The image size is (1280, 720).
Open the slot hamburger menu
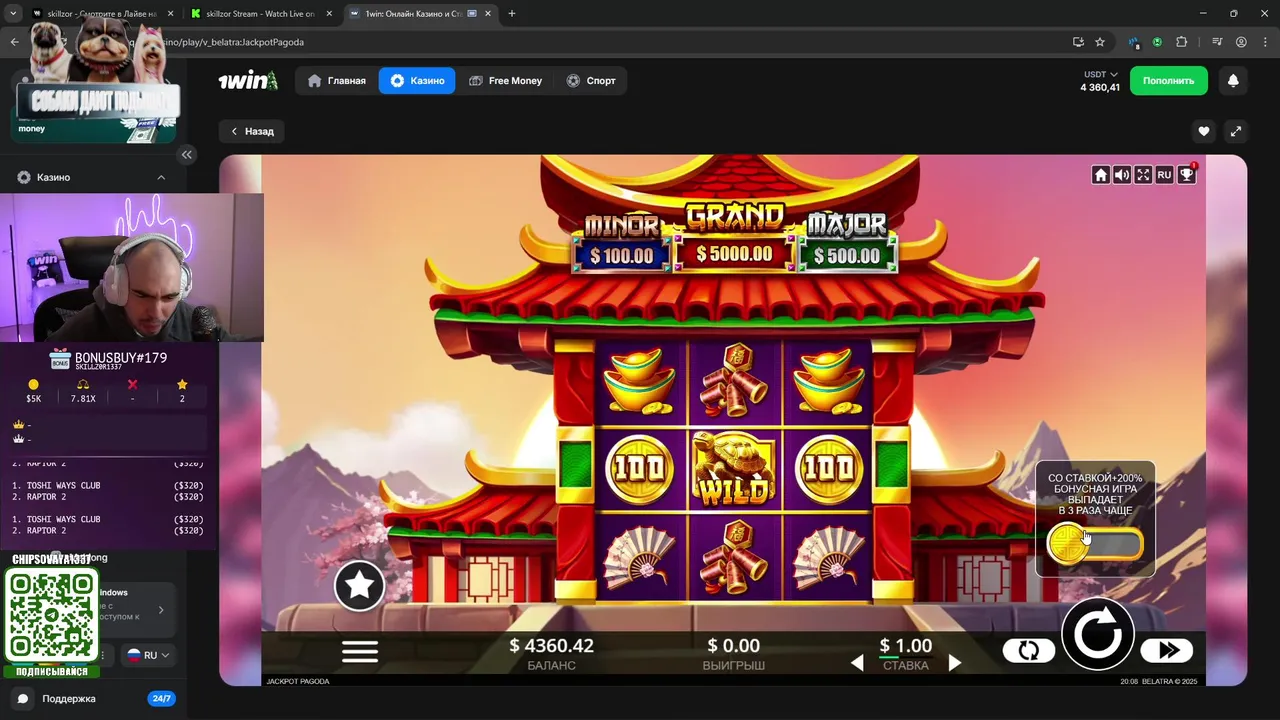click(x=360, y=651)
